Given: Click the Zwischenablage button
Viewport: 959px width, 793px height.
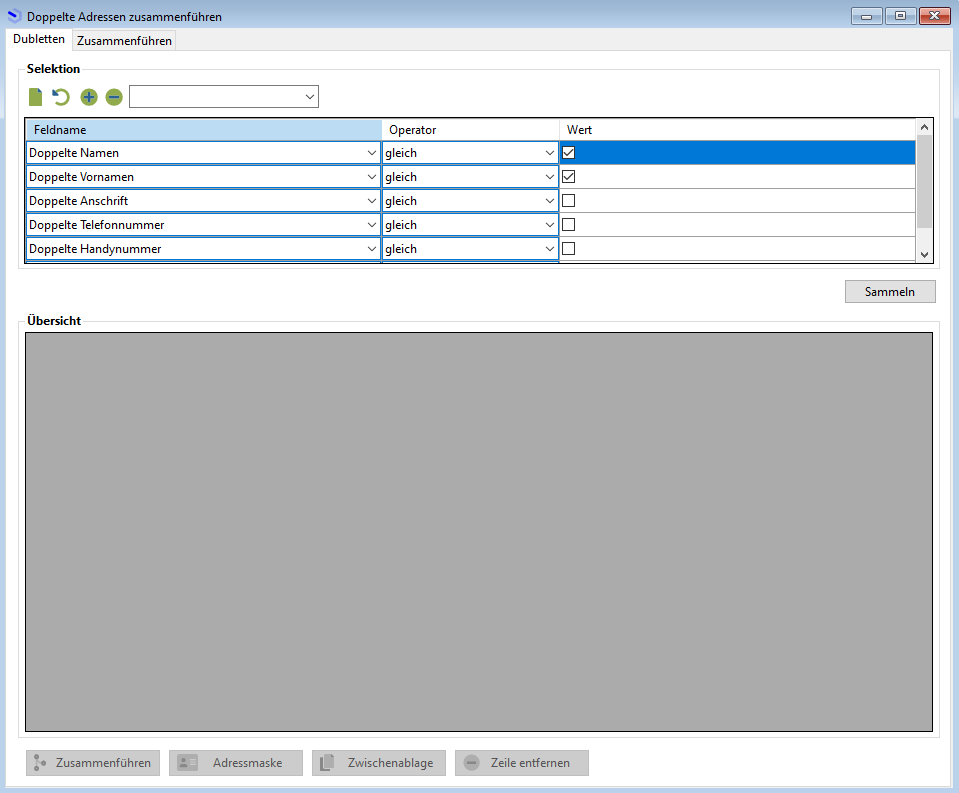Looking at the screenshot, I should click(x=379, y=763).
